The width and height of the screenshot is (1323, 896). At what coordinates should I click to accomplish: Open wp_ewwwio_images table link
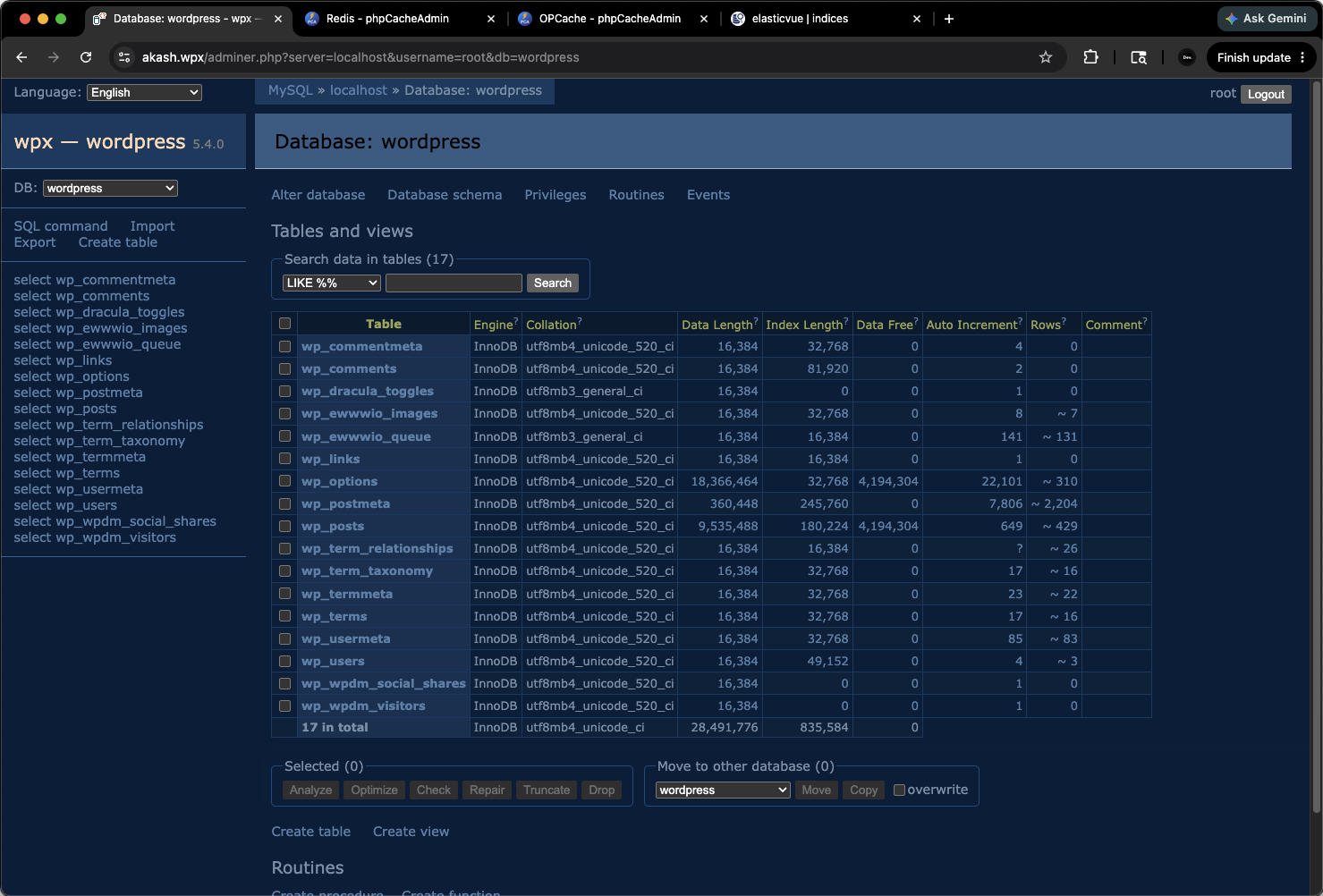click(369, 413)
